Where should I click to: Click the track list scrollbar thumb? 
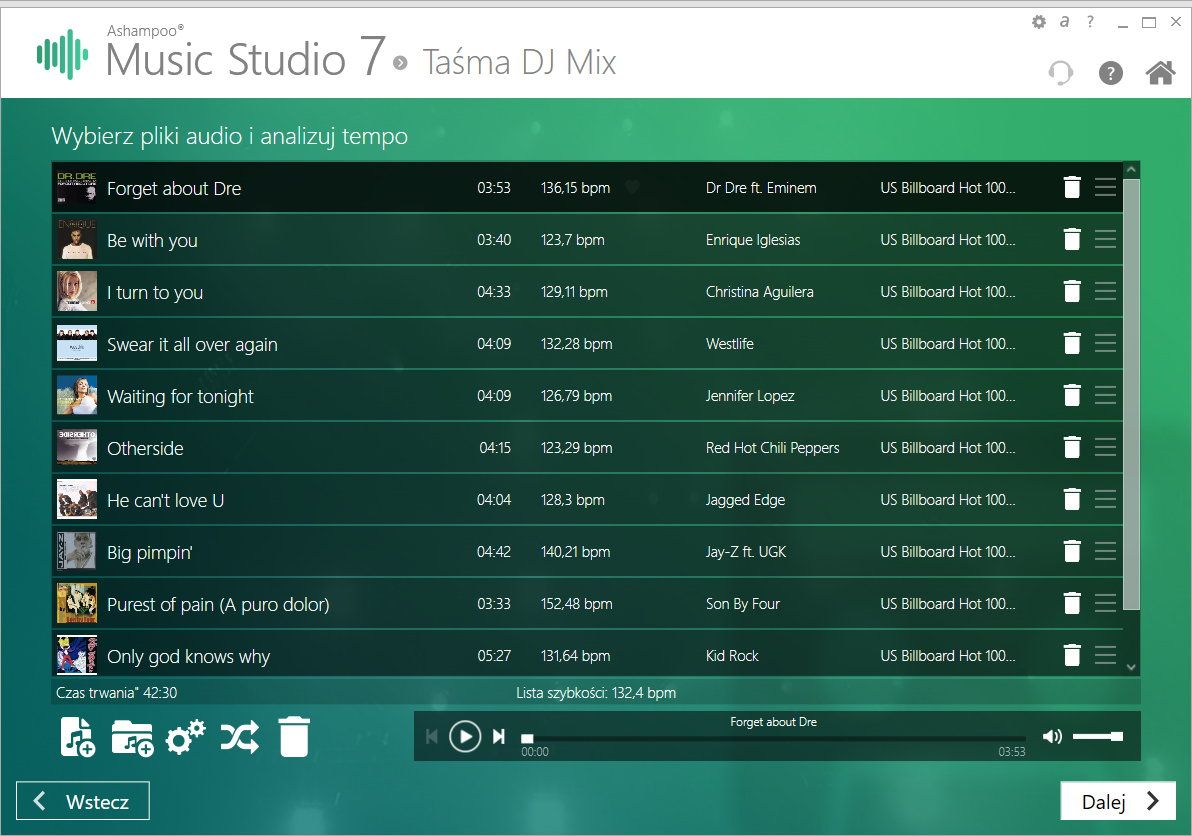tap(1131, 394)
